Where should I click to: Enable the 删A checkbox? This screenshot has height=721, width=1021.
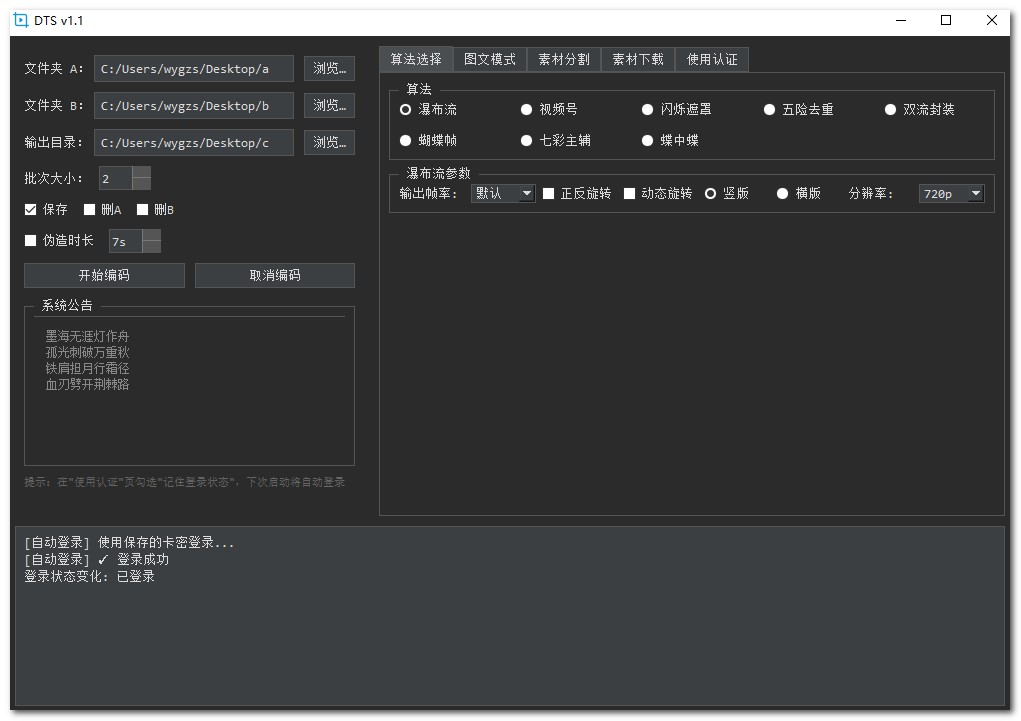pos(90,210)
